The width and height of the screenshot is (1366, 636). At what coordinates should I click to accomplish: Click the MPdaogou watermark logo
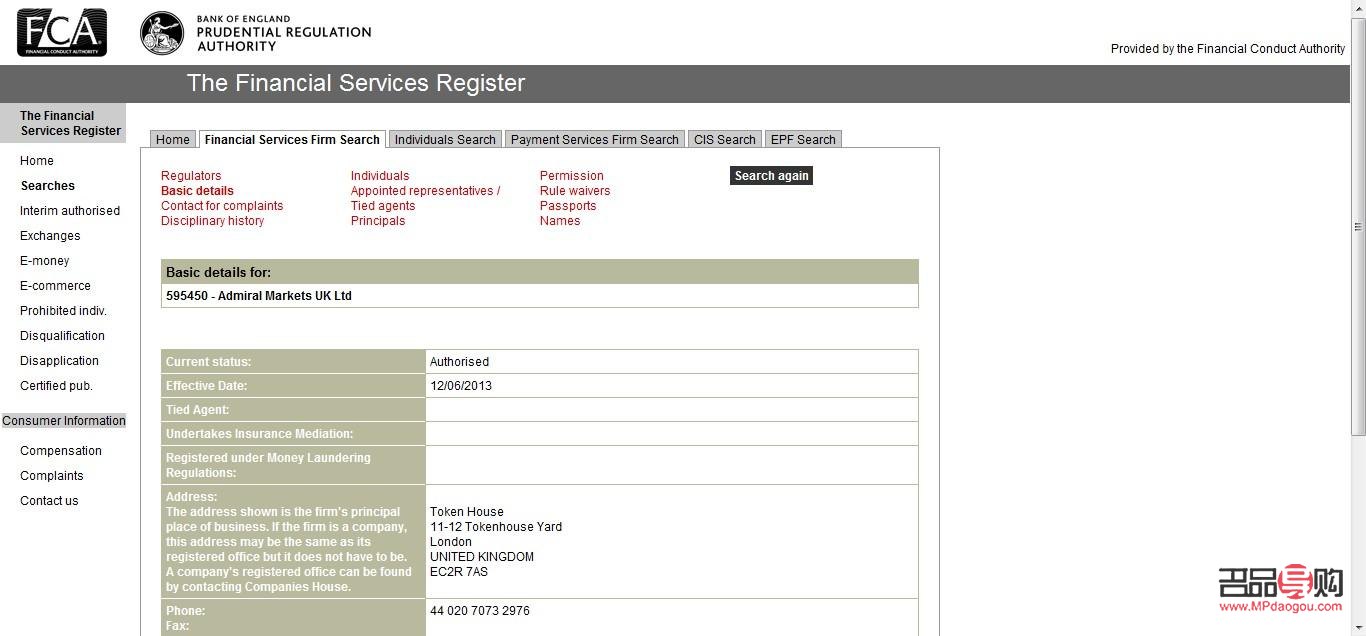tap(1280, 588)
